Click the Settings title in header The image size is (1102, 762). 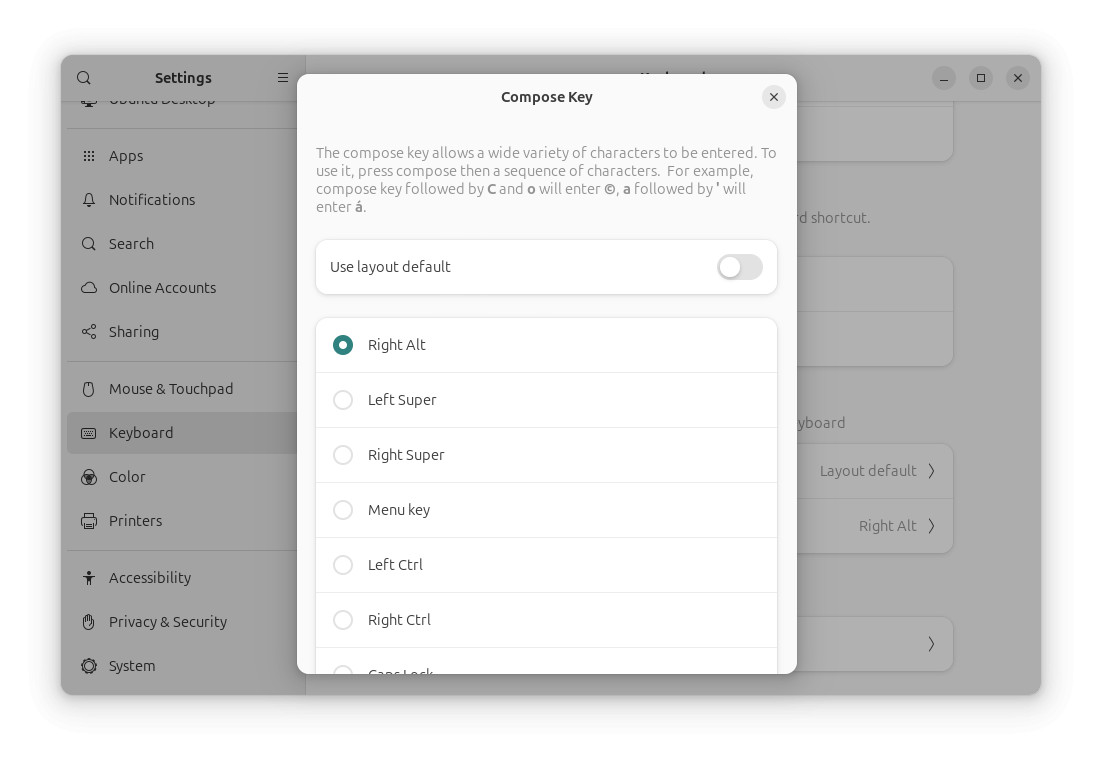183,77
